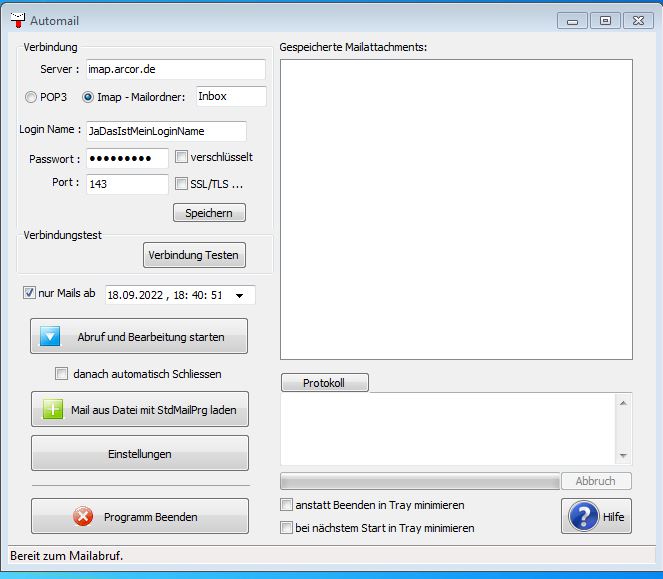Image resolution: width=663 pixels, height=579 pixels.
Task: Toggle the SSL/TLS checkbox
Action: pyautogui.click(x=181, y=183)
